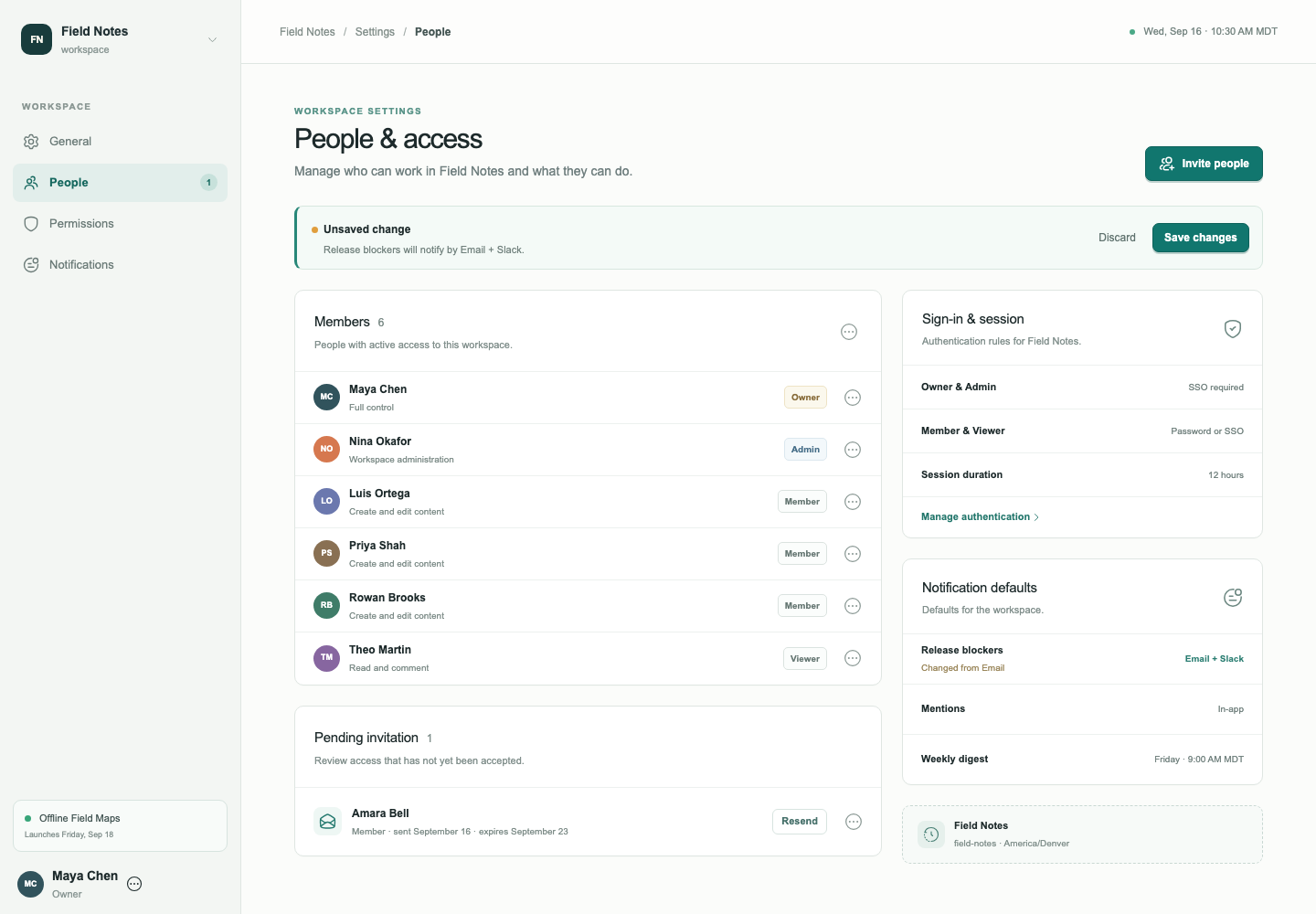Open the account menu beside Maya Chen, Owner
The image size is (1316, 914).
[134, 884]
